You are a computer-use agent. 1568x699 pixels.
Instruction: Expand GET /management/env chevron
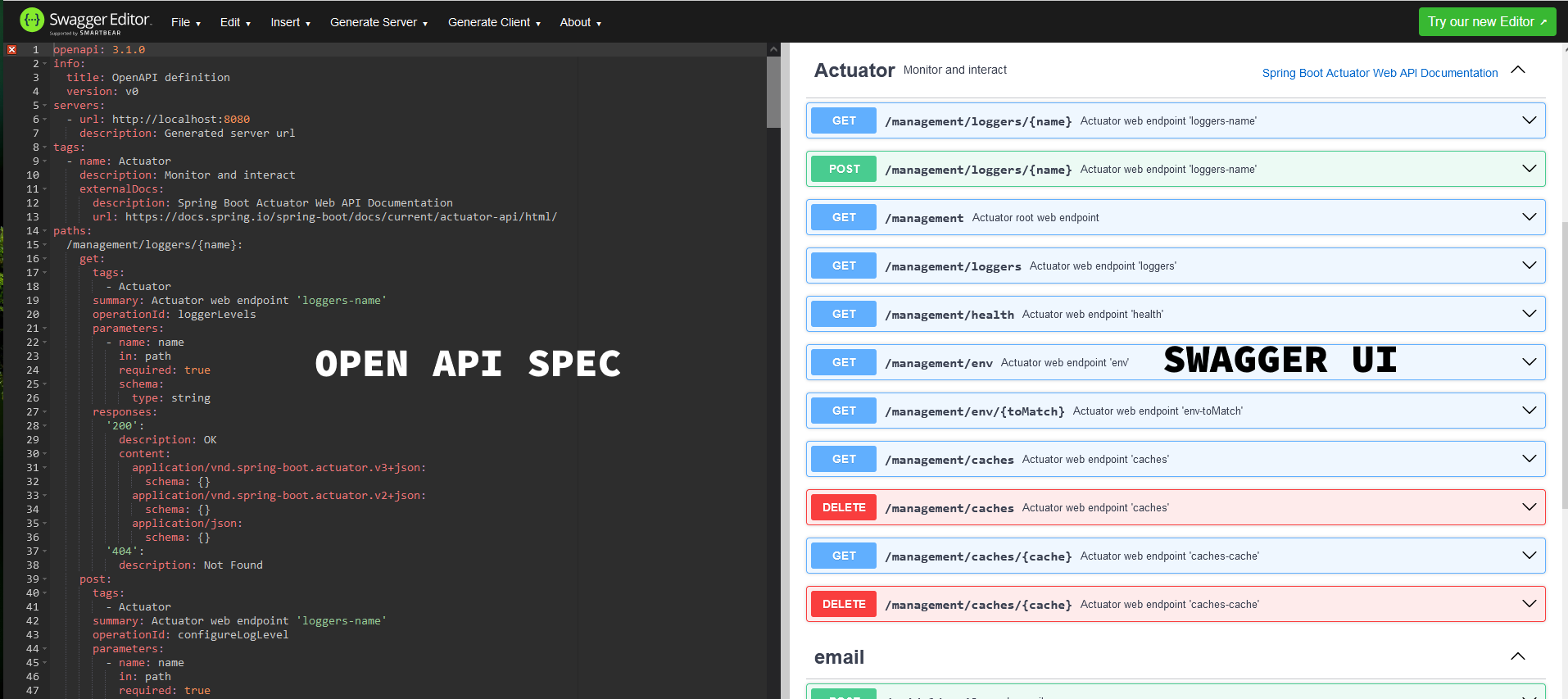(1529, 362)
